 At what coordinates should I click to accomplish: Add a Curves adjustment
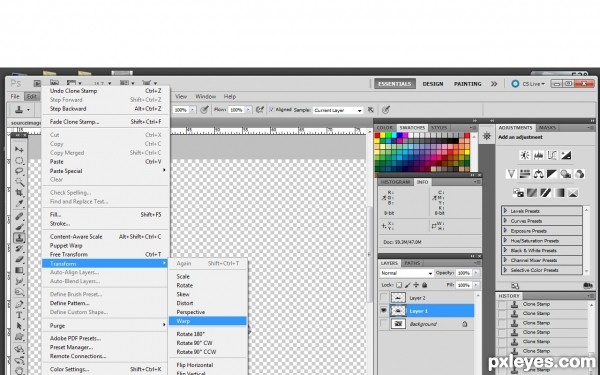552,155
